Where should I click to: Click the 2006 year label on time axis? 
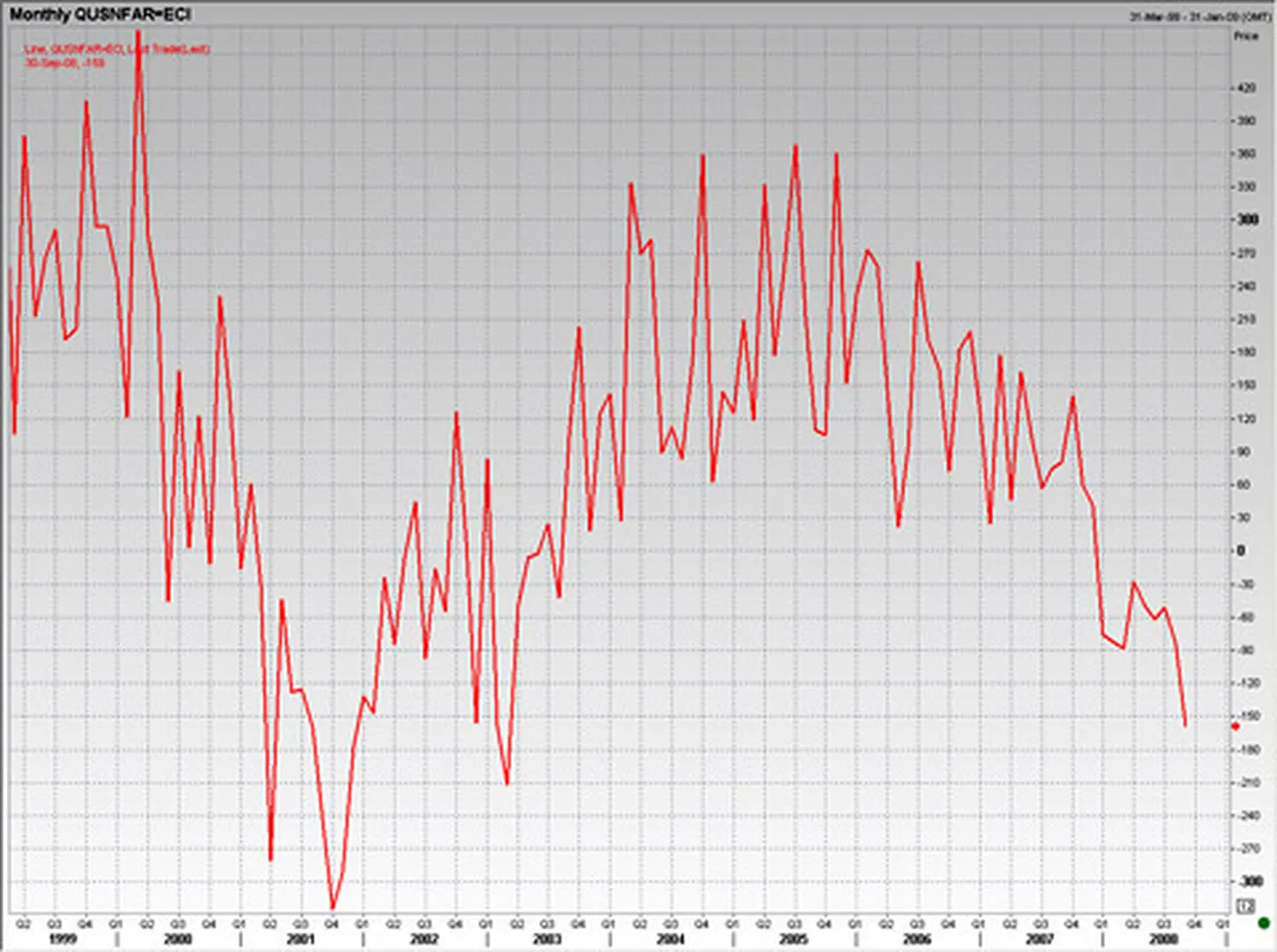(x=917, y=939)
